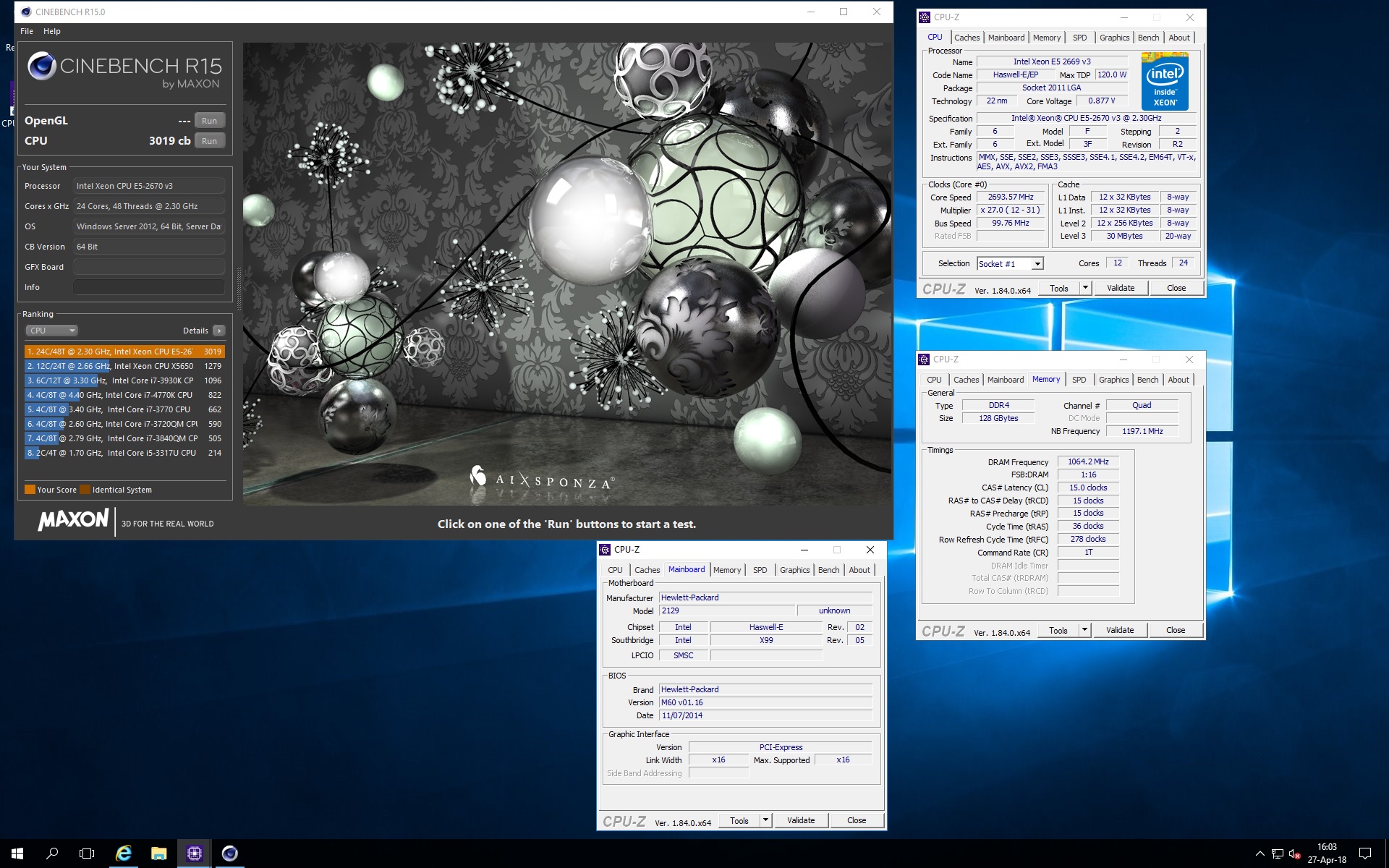Image resolution: width=1389 pixels, height=868 pixels.
Task: Open CPU tab in Memory CPU-Z window
Action: pos(934,380)
